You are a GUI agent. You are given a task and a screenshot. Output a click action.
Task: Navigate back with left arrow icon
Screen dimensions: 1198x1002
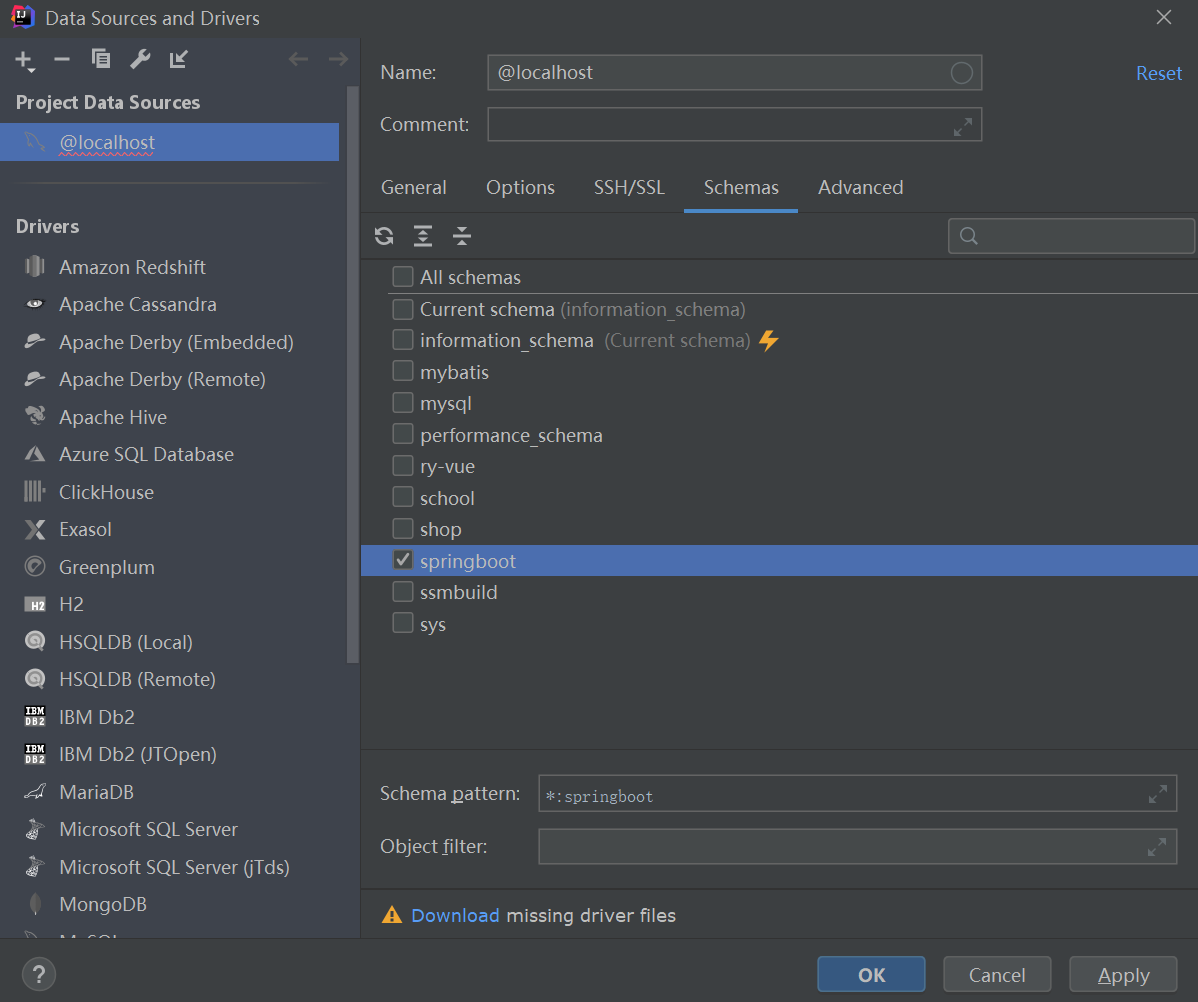point(299,59)
